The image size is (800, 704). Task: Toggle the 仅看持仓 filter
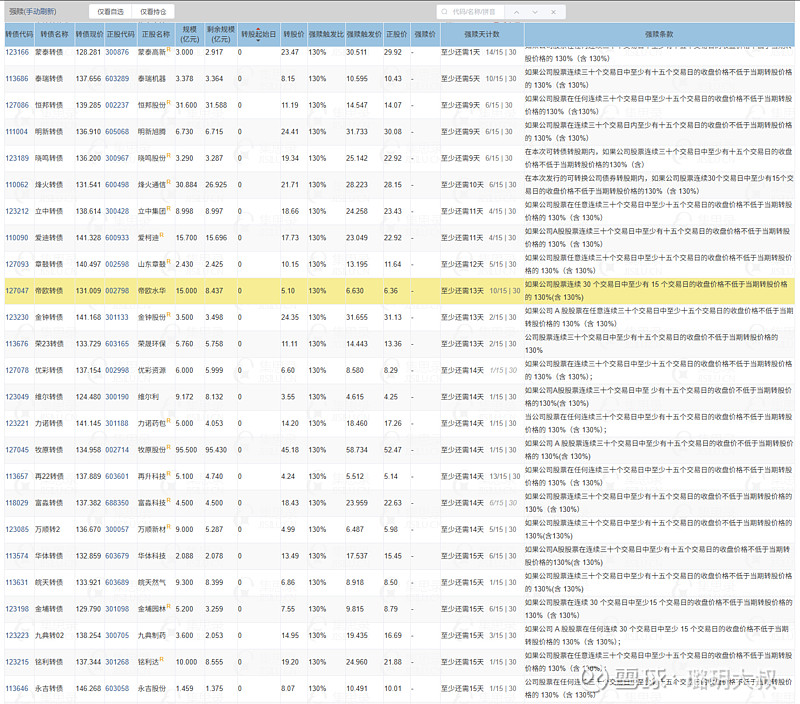pos(154,12)
